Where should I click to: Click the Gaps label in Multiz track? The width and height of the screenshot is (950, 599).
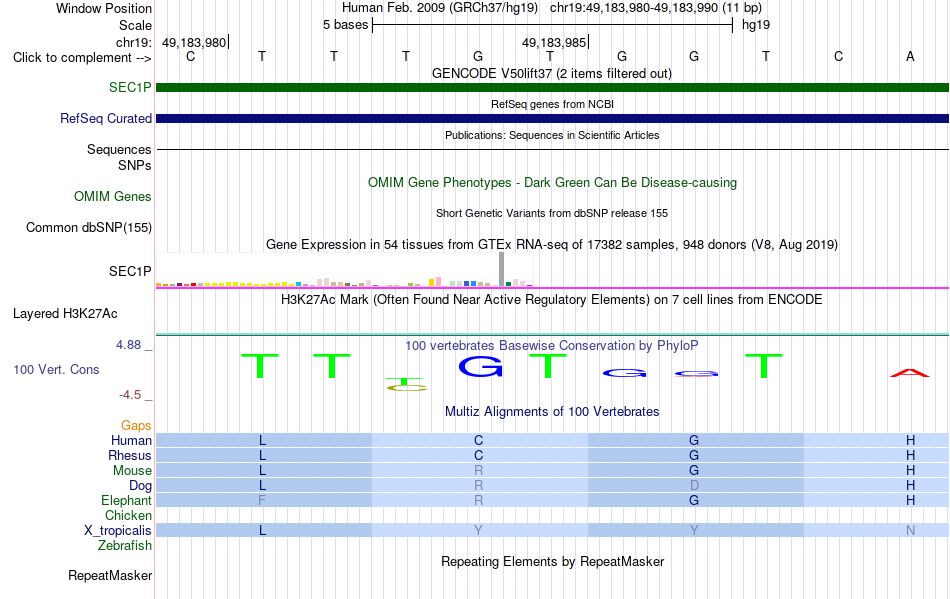click(x=136, y=426)
